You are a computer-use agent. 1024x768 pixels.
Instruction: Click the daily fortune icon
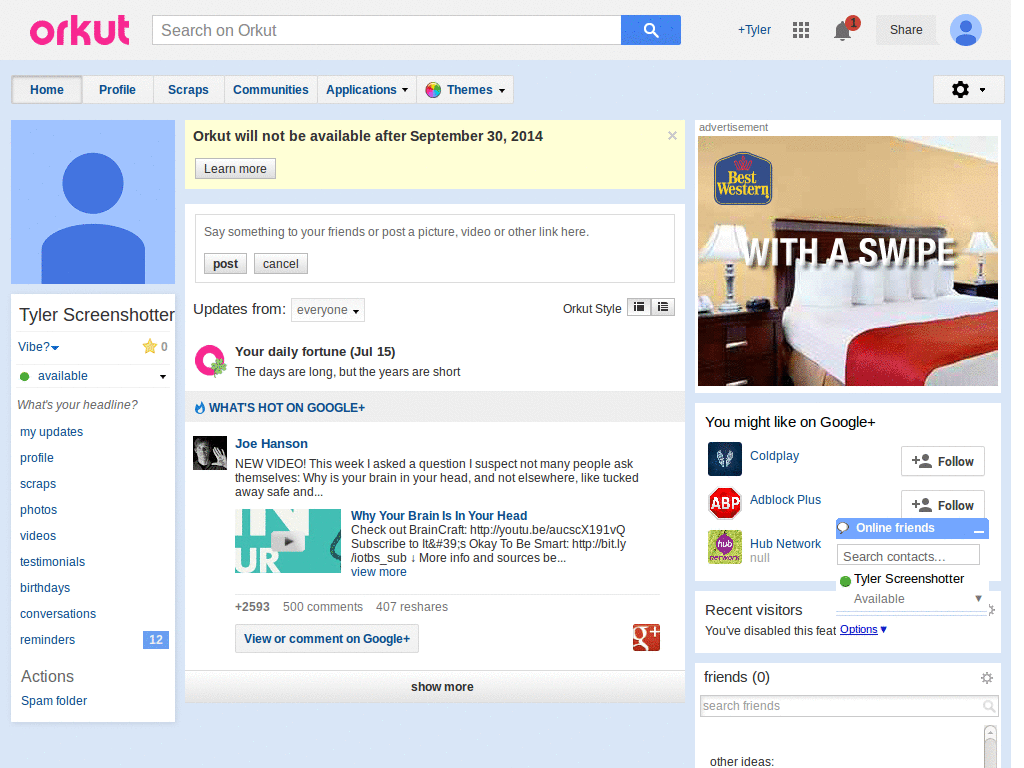(x=210, y=361)
